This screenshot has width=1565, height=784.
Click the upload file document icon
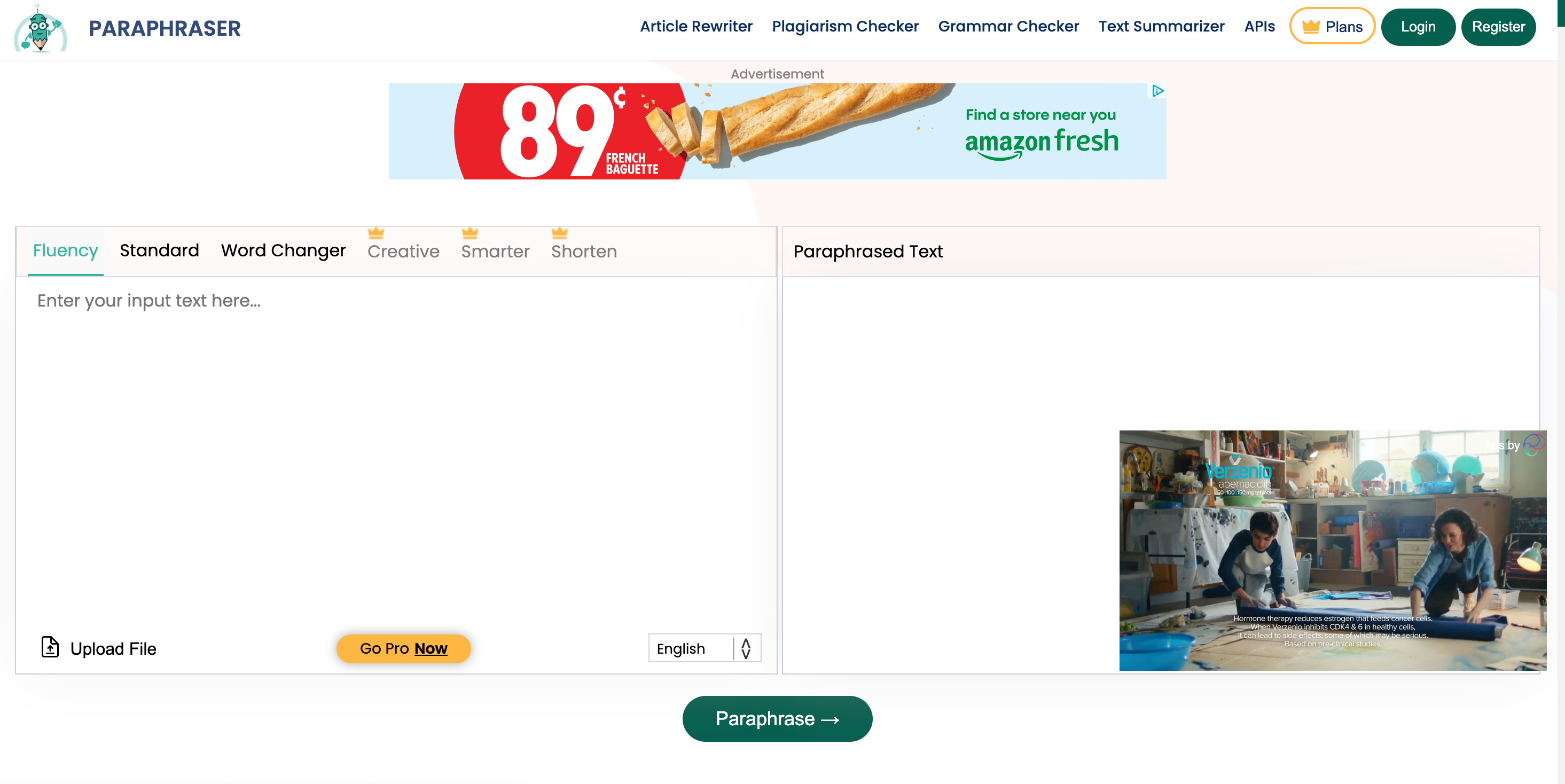(x=50, y=647)
